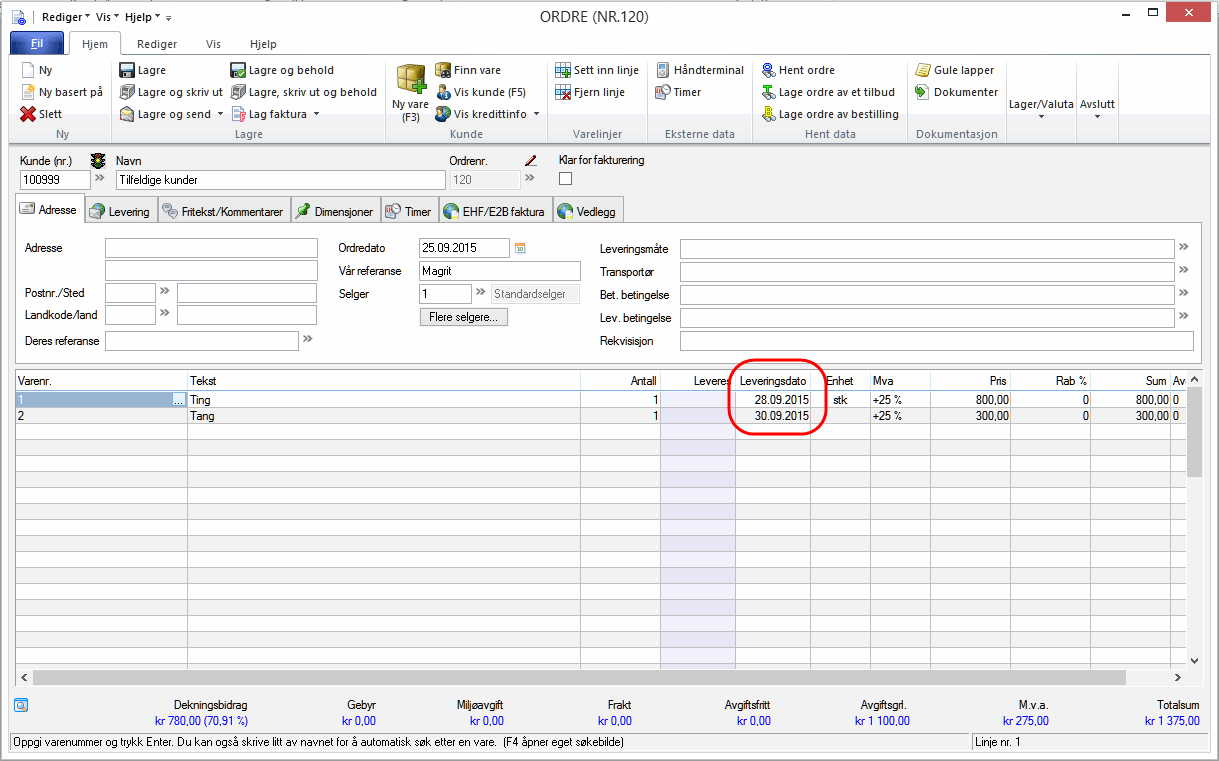Screen dimensions: 1219x761
Task: Click the Deres referanse input field
Action: point(201,341)
